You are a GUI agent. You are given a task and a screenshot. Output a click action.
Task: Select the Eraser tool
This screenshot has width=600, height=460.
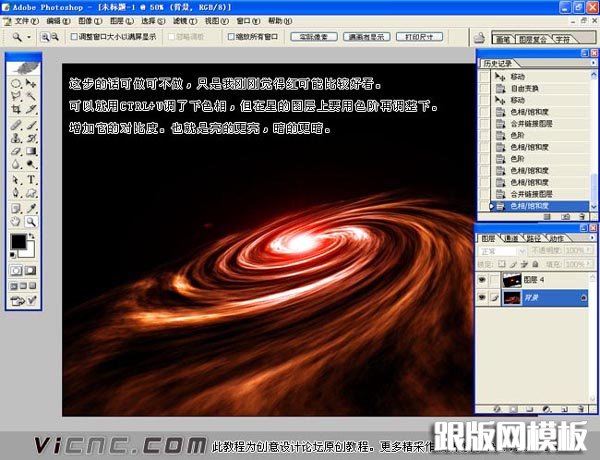[16, 151]
